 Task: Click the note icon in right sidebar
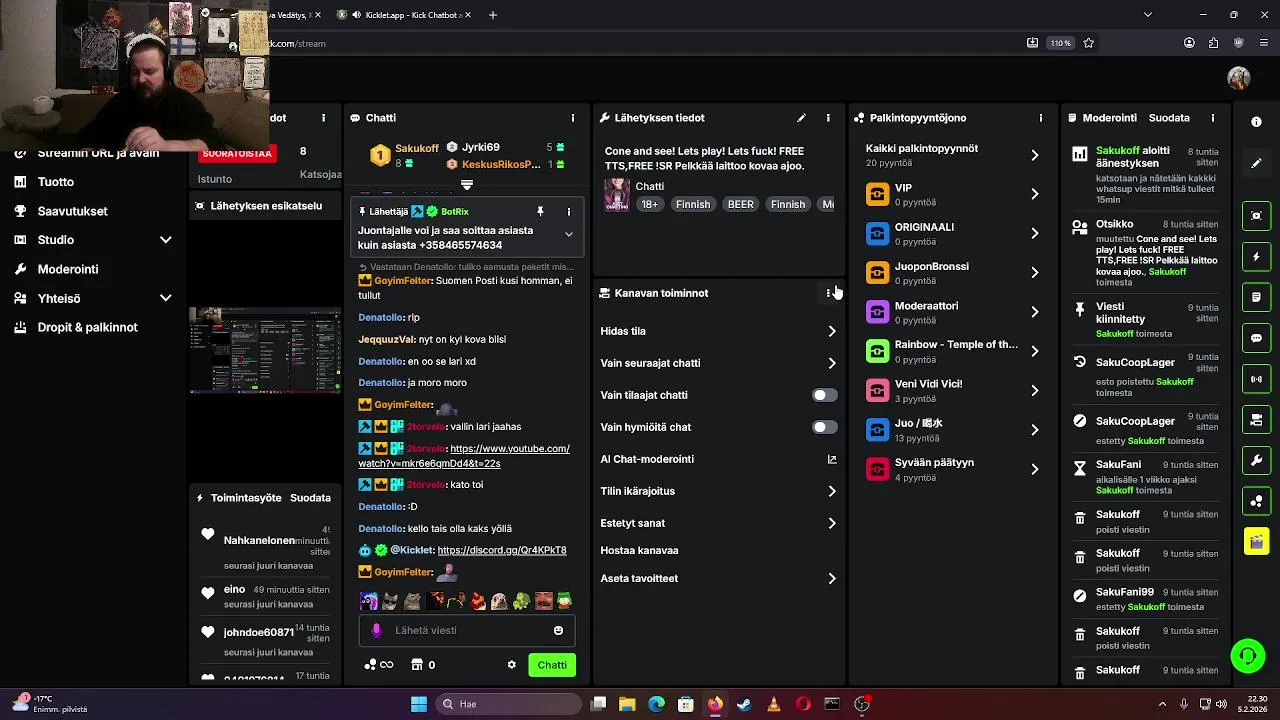(x=1256, y=297)
